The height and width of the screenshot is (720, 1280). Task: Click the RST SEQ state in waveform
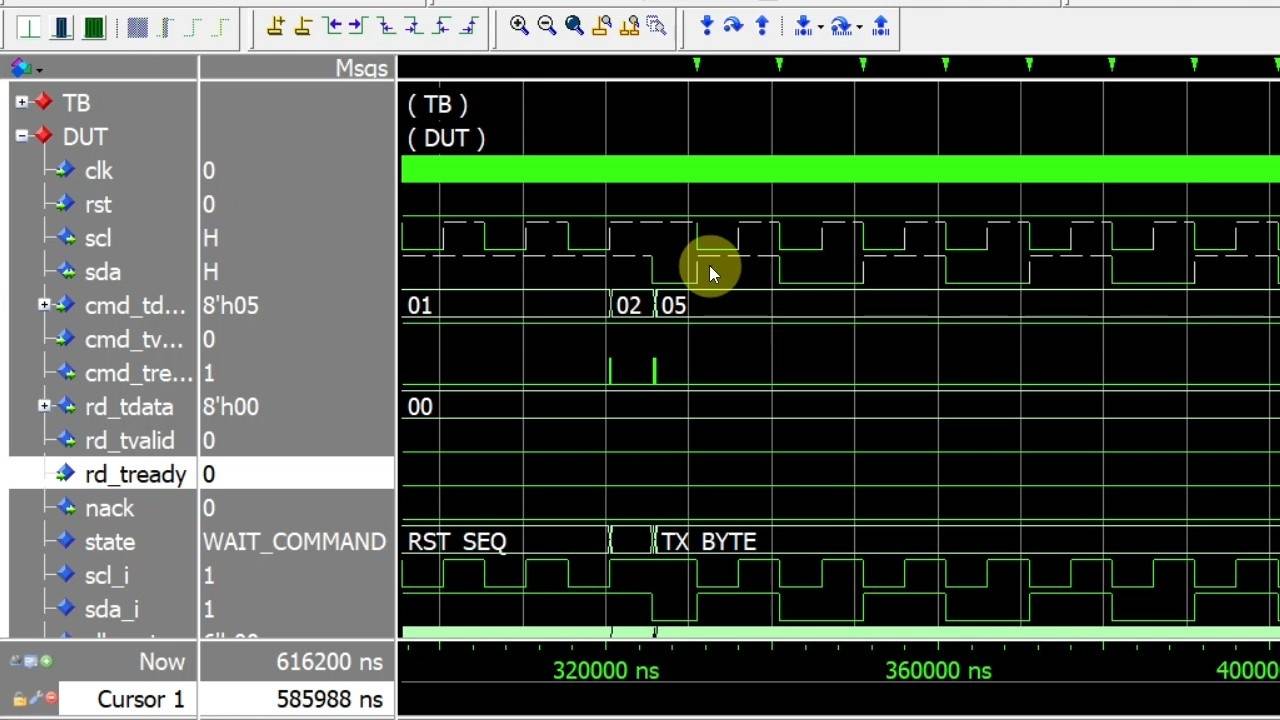[457, 542]
